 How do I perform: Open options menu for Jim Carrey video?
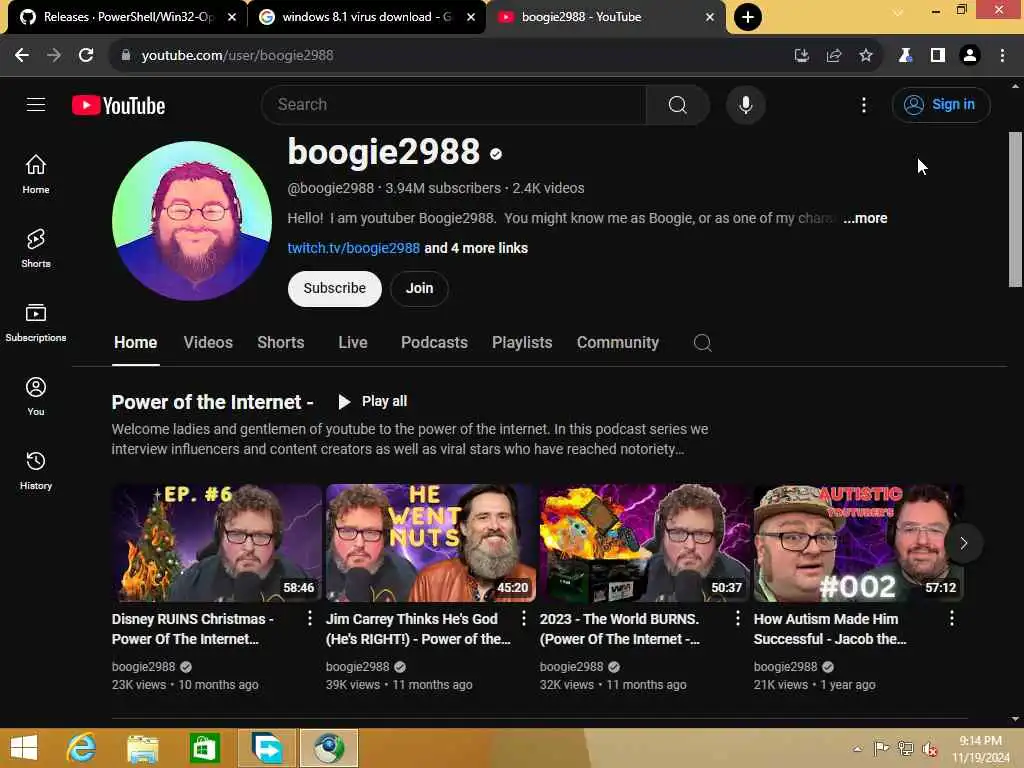pos(523,618)
